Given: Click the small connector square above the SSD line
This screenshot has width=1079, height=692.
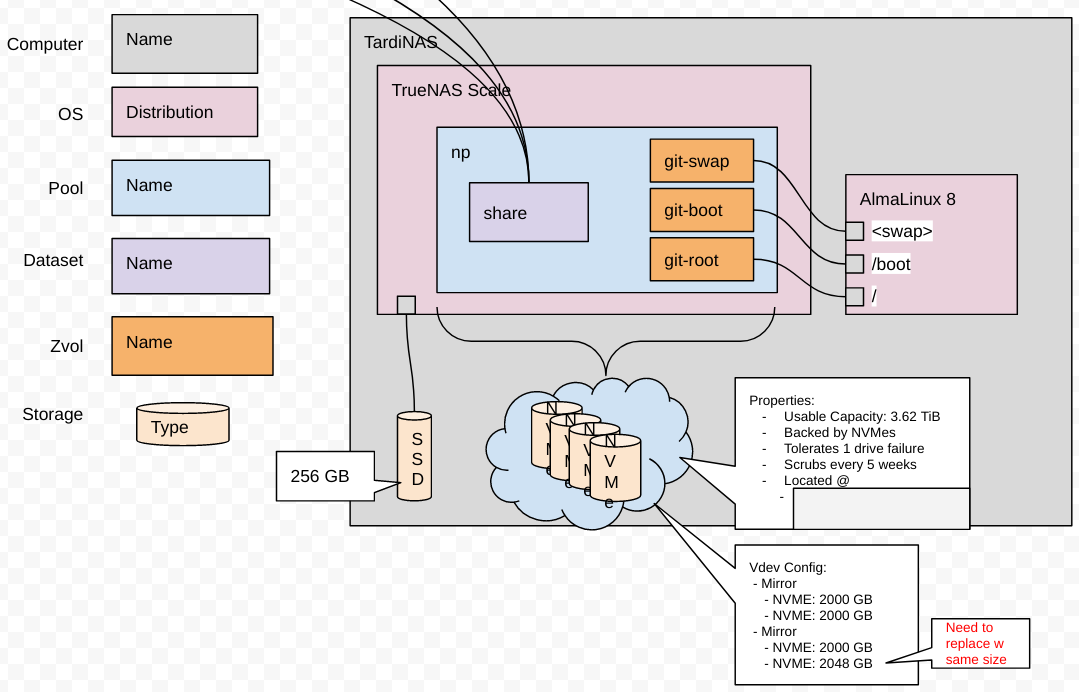Looking at the screenshot, I should [x=406, y=305].
